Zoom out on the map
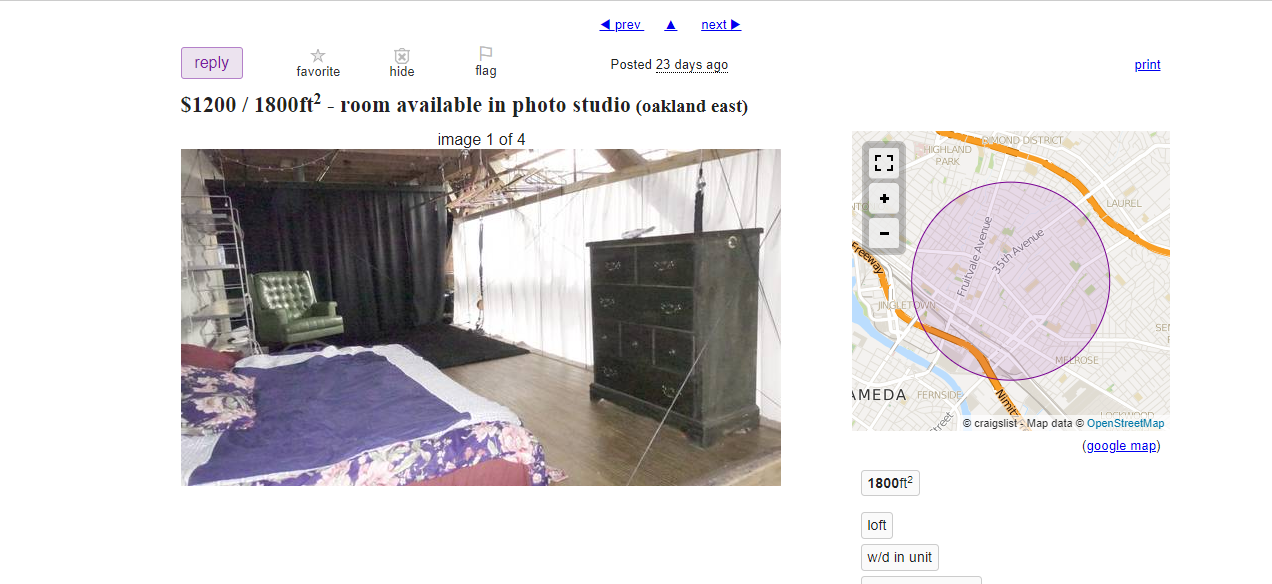The width and height of the screenshot is (1272, 584). [x=884, y=235]
